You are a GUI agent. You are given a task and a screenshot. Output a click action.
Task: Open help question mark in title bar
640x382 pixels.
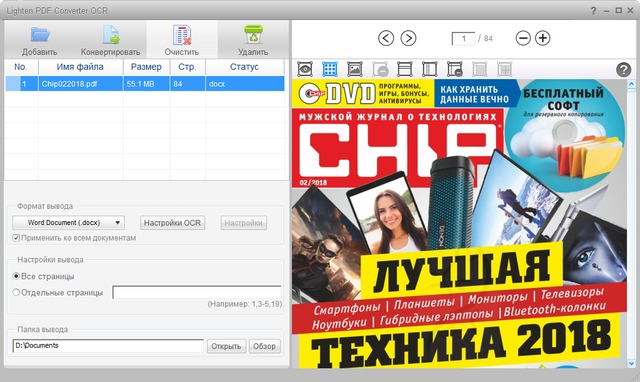point(593,11)
